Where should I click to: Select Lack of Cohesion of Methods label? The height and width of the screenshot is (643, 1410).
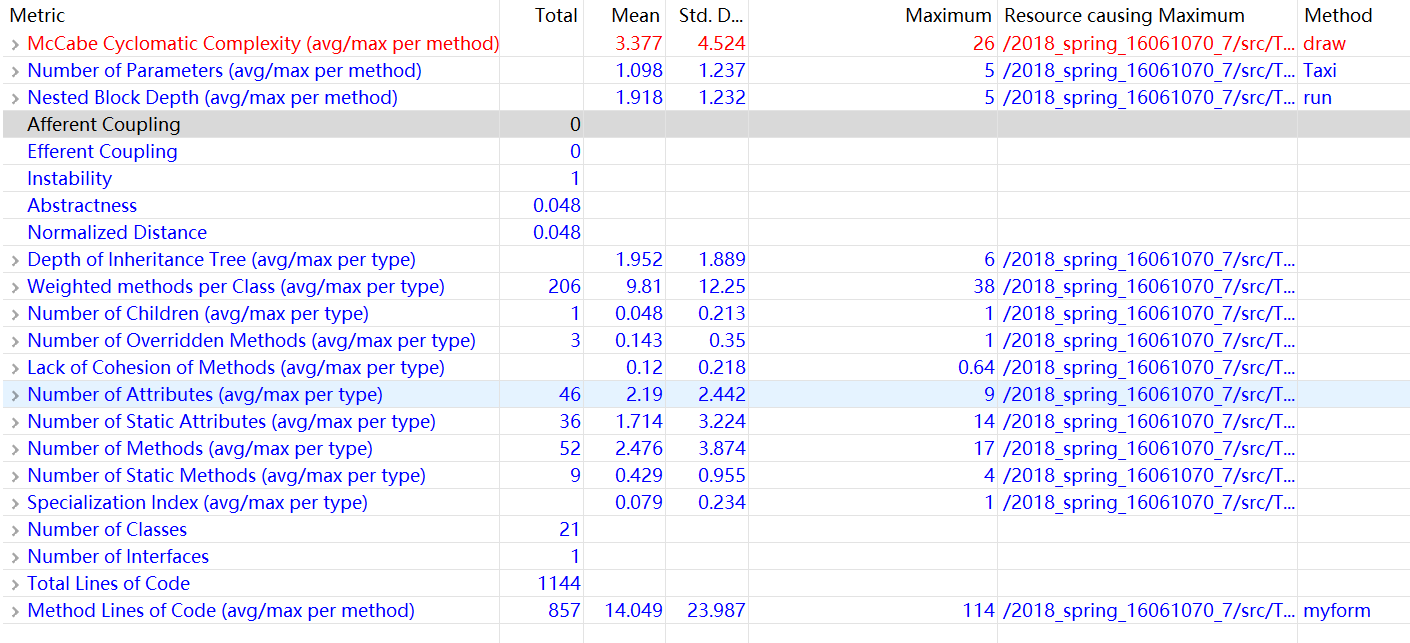click(236, 368)
